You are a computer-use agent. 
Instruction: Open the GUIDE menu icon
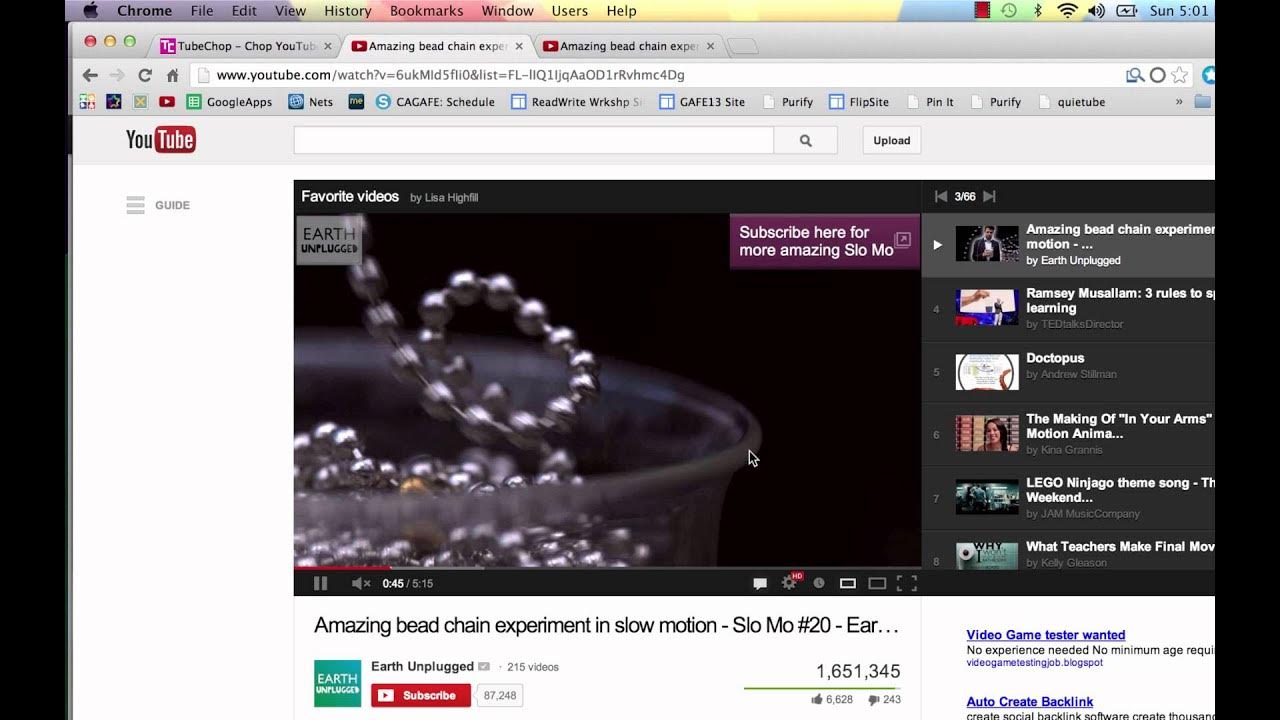(x=136, y=205)
